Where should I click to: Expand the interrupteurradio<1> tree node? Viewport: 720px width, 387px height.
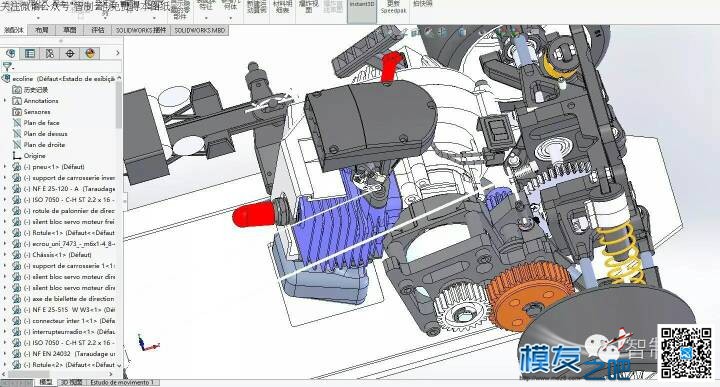click(5, 331)
